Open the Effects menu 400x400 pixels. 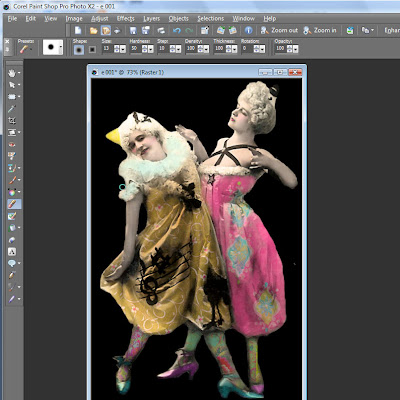[x=126, y=19]
